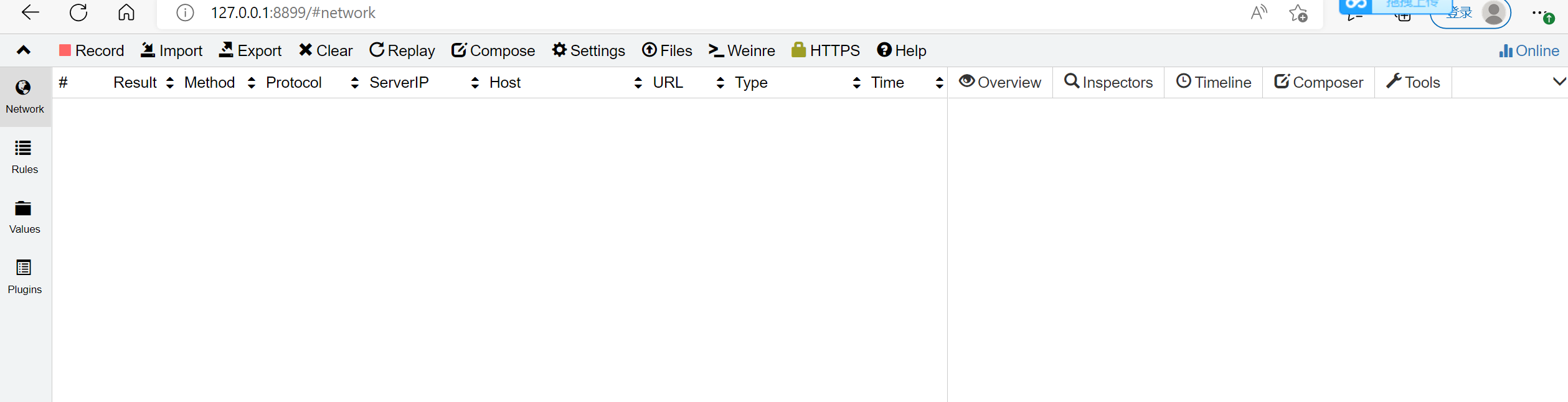
Task: Click the Network globe icon
Action: click(24, 88)
